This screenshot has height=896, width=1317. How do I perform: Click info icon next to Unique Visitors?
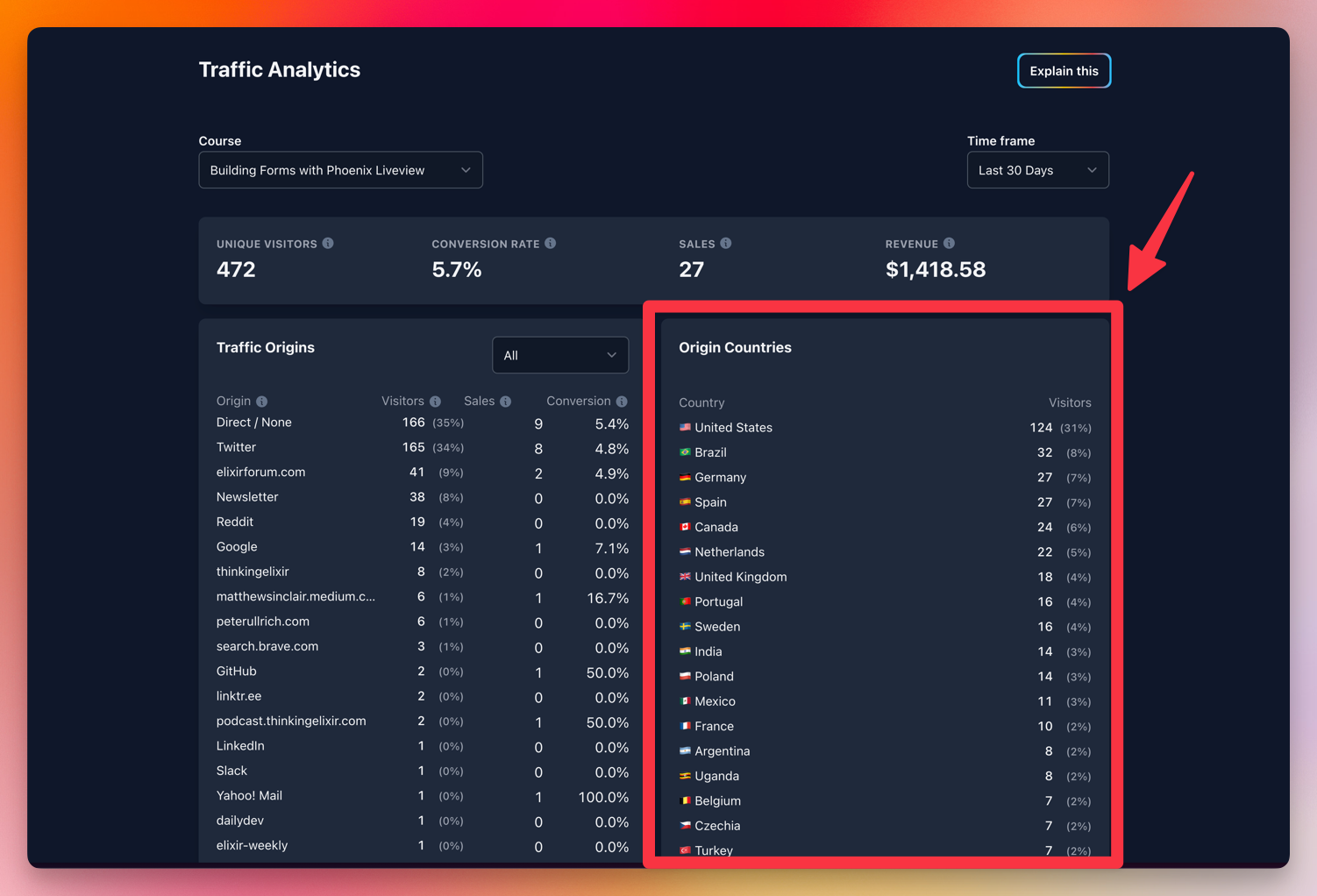[x=328, y=244]
